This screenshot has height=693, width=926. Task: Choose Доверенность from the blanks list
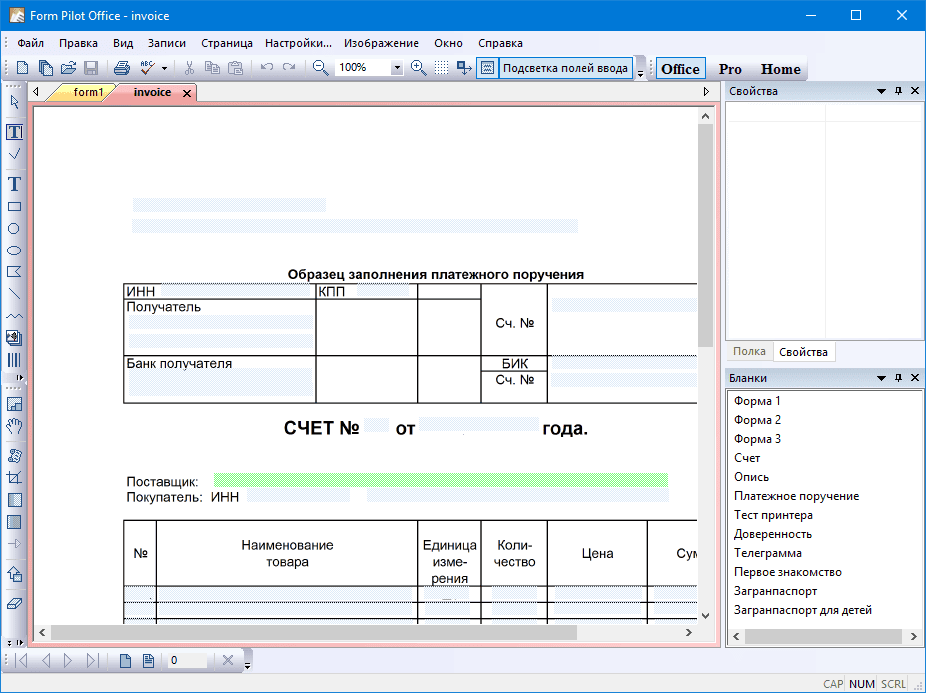point(772,534)
